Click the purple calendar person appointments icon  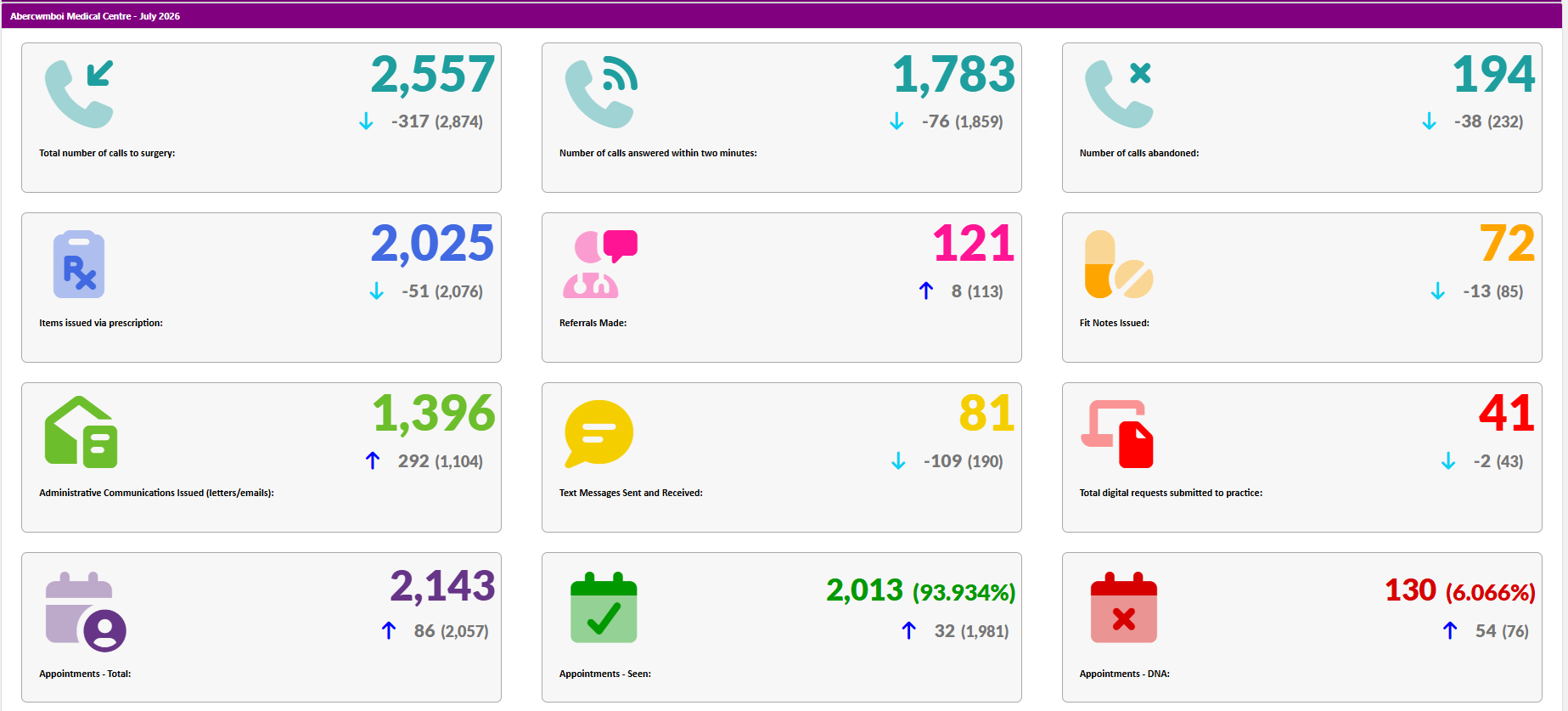pos(86,612)
